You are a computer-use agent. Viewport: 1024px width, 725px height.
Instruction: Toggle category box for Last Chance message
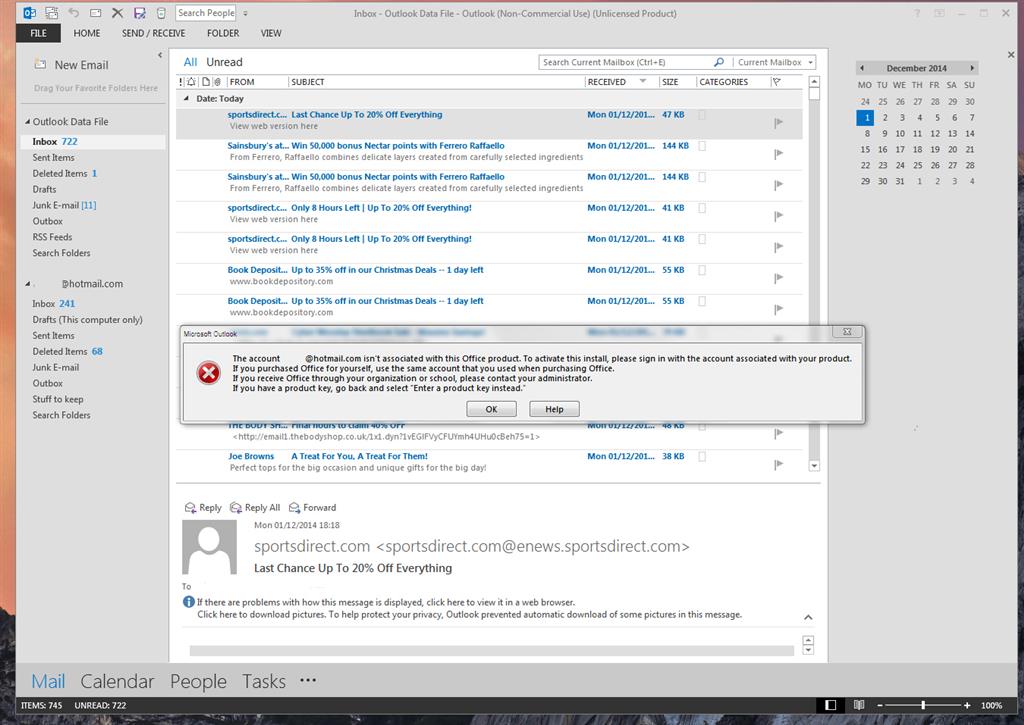pos(702,115)
